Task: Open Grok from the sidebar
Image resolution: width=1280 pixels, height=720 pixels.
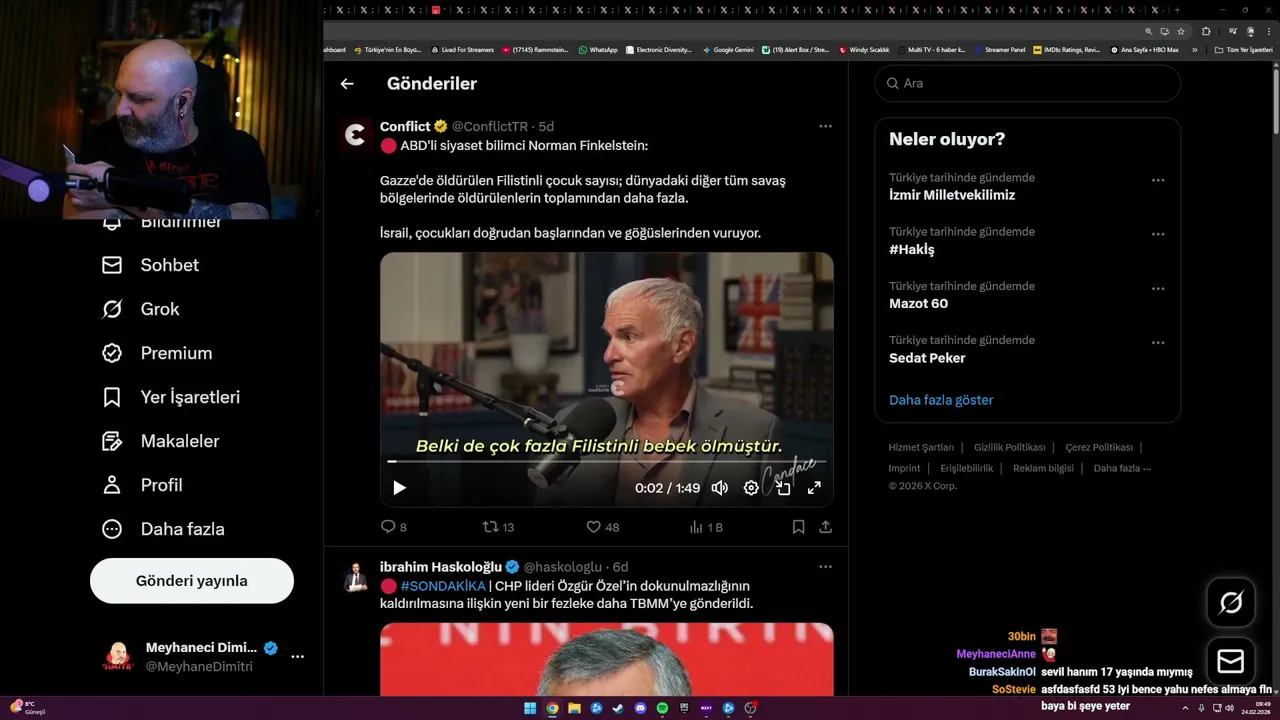Action: pos(140,309)
